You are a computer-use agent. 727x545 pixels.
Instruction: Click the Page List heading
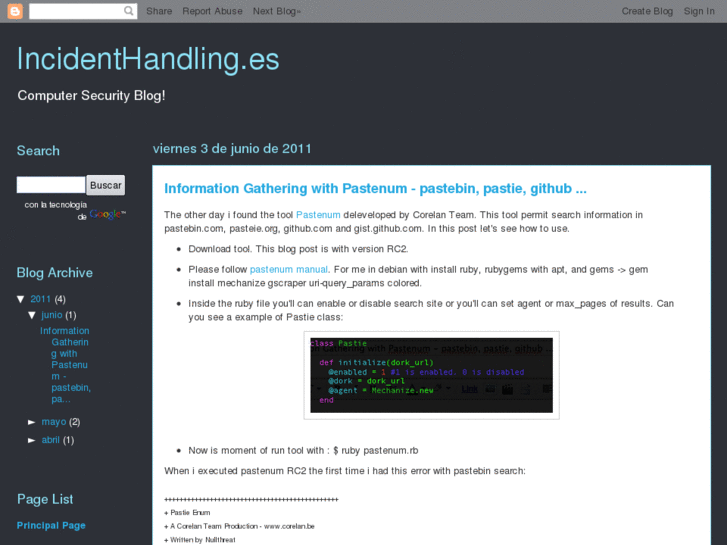click(45, 499)
